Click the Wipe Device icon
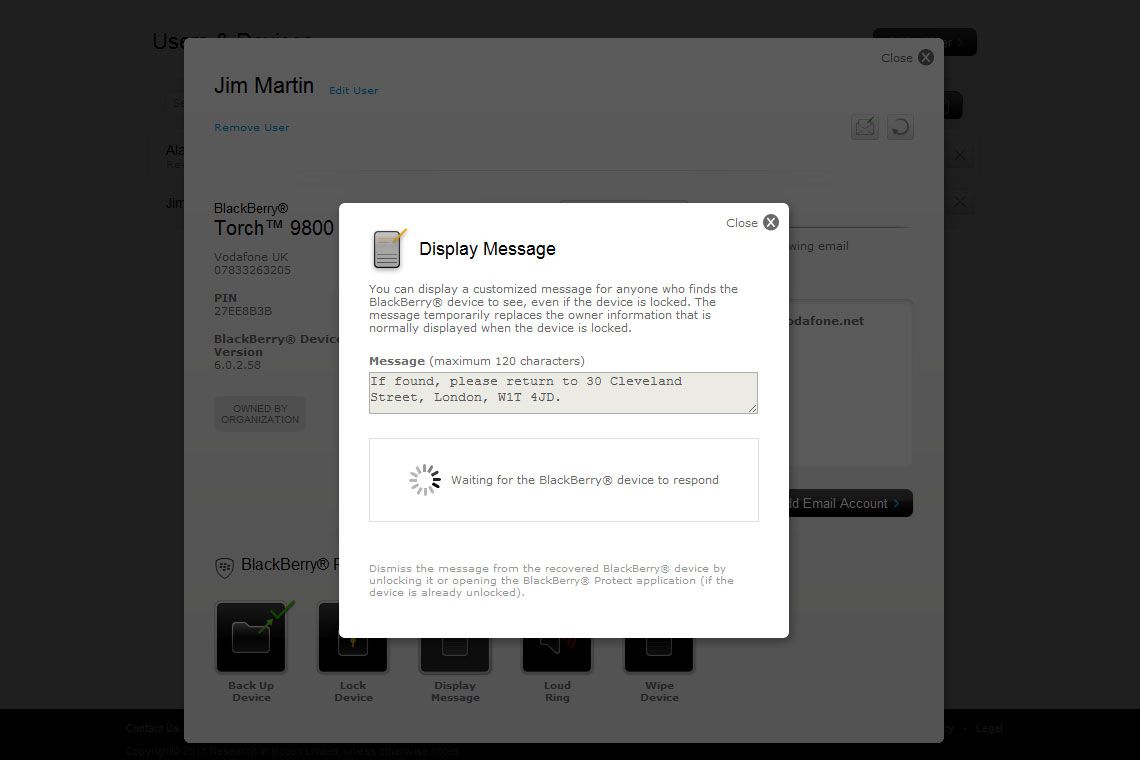 (x=659, y=653)
